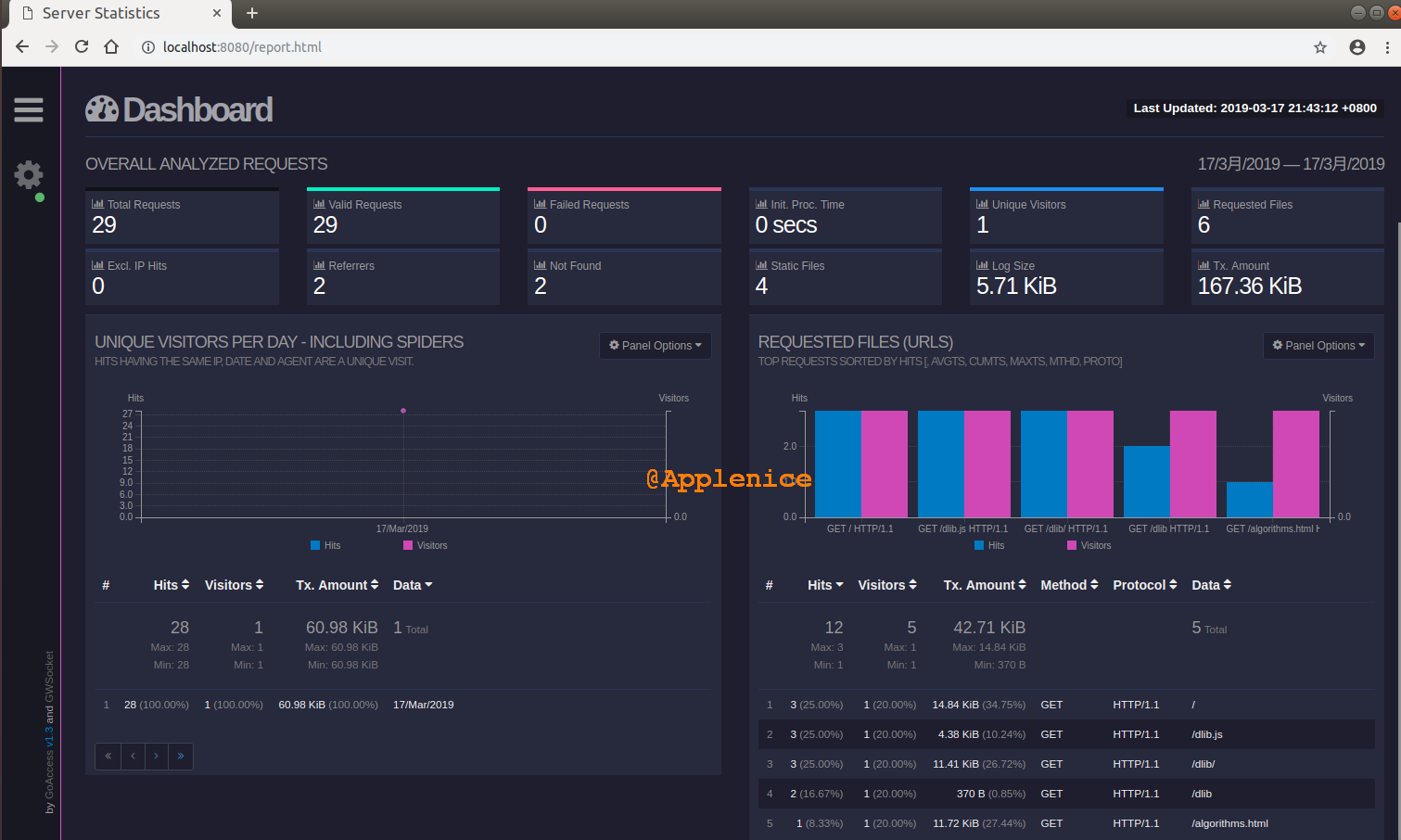Viewport: 1401px width, 840px height.
Task: Open the settings gear in sidebar
Action: tap(29, 174)
